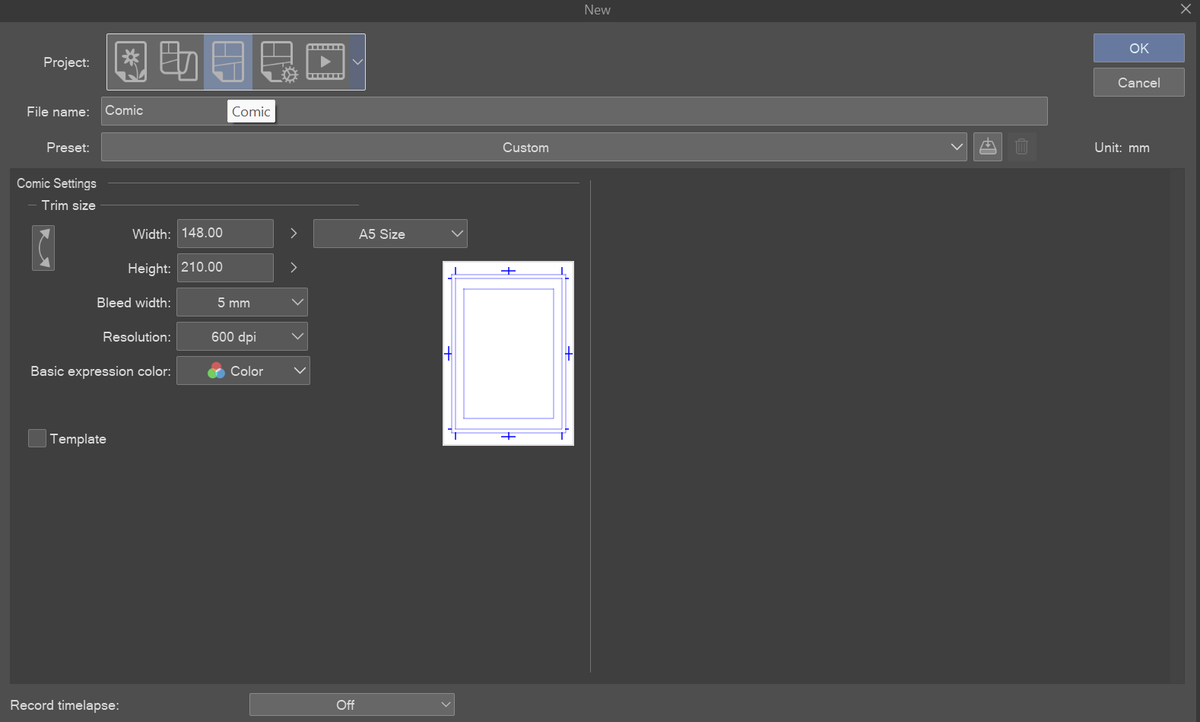1200x722 pixels.
Task: Click the Width value field
Action: pos(225,233)
